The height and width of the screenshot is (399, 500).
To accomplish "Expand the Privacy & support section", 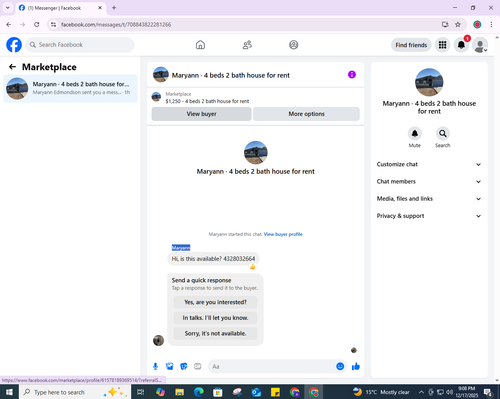I will tap(429, 216).
